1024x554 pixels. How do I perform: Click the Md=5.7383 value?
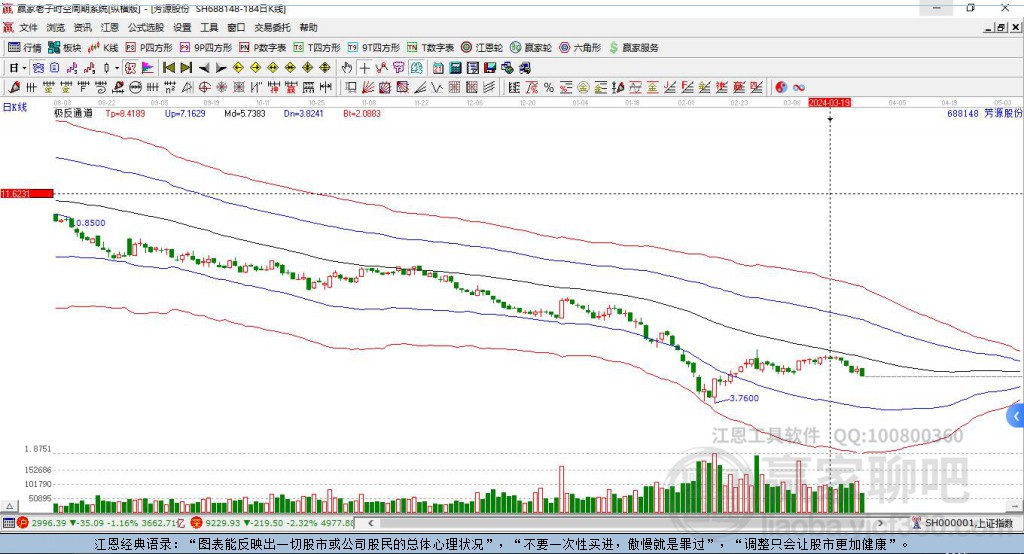245,113
